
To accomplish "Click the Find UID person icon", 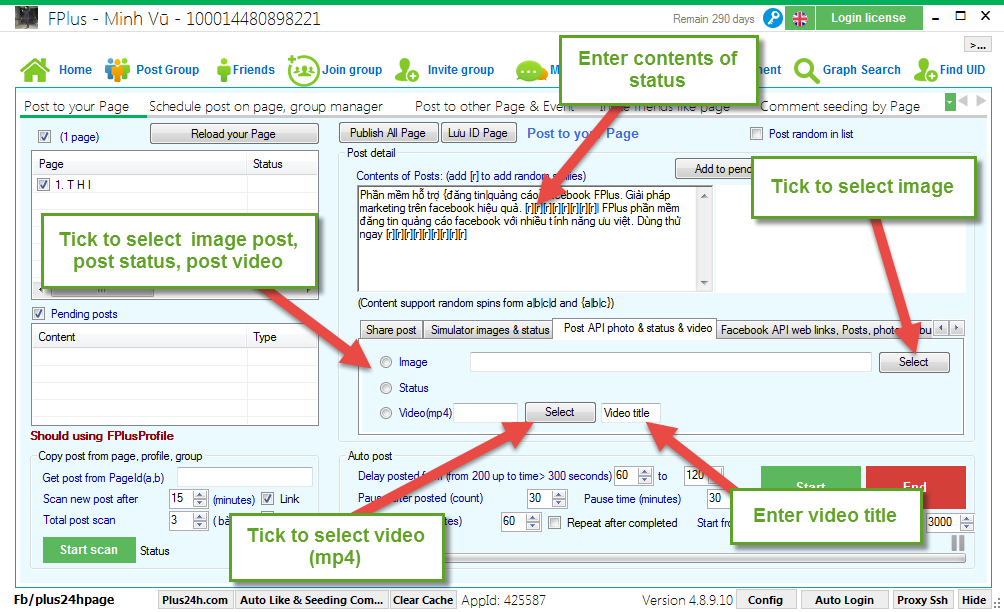I will pyautogui.click(x=926, y=70).
